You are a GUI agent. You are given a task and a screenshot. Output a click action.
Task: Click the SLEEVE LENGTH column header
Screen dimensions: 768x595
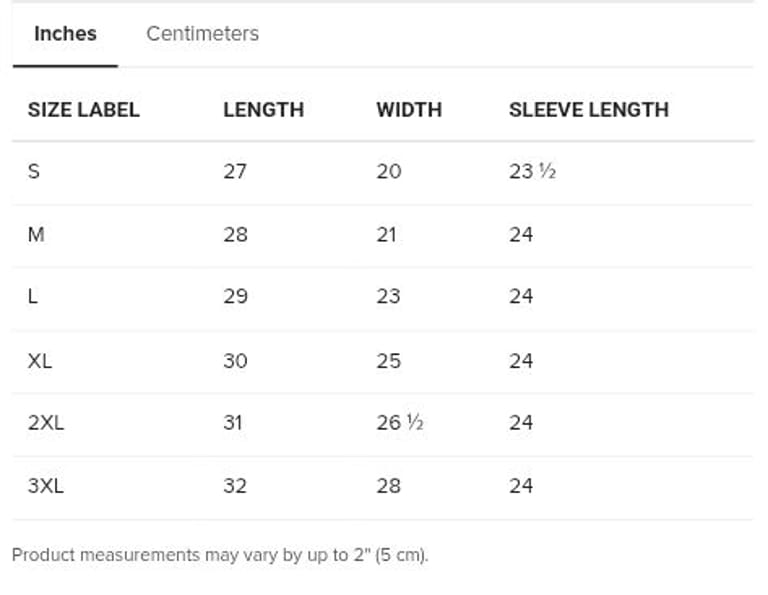(588, 110)
